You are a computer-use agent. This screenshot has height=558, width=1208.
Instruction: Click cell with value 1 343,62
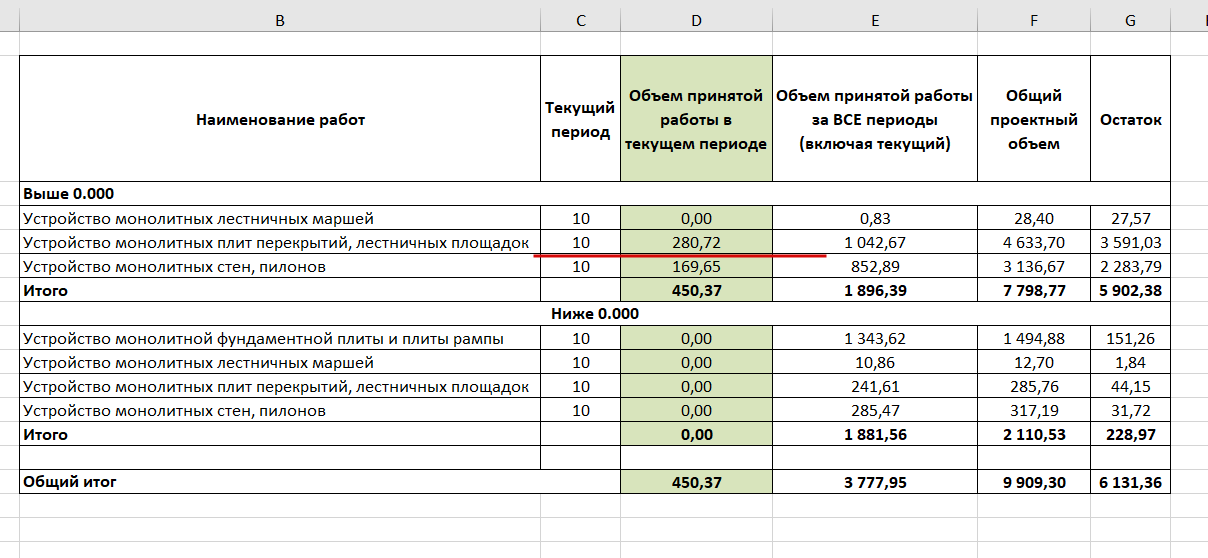coord(875,339)
